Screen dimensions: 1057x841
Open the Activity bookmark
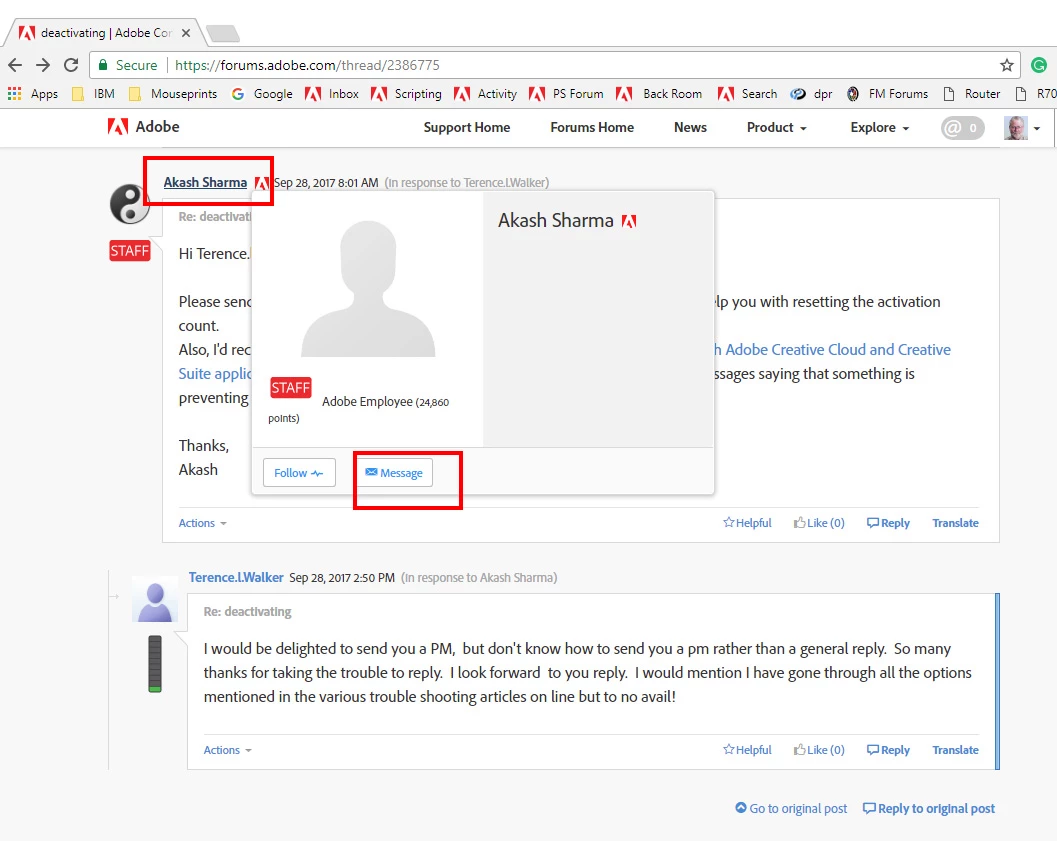485,94
